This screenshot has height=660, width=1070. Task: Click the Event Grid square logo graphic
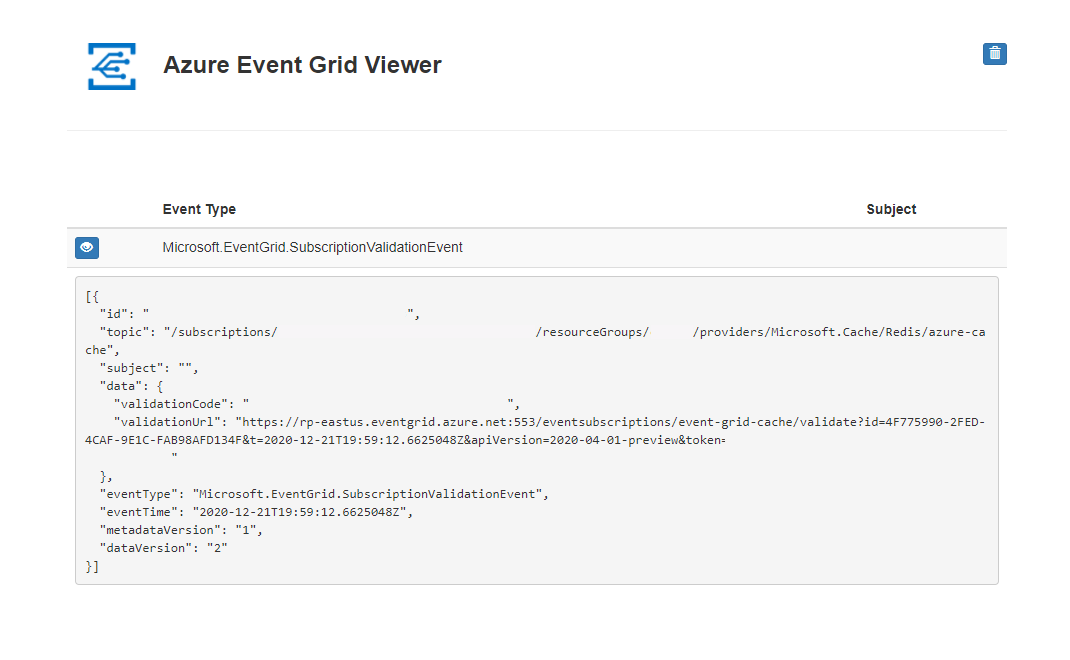[x=111, y=66]
